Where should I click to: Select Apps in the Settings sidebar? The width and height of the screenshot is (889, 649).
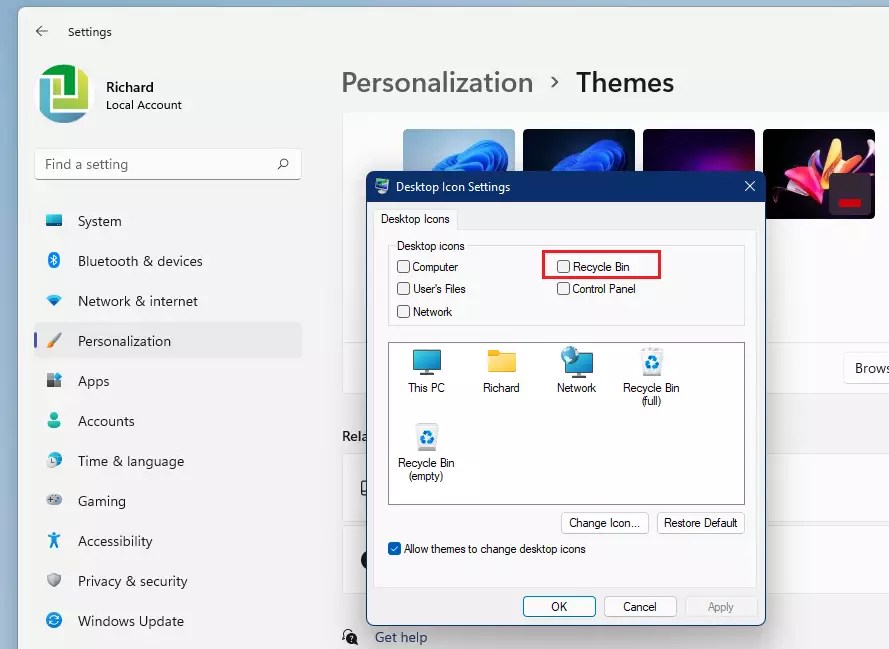click(x=93, y=381)
